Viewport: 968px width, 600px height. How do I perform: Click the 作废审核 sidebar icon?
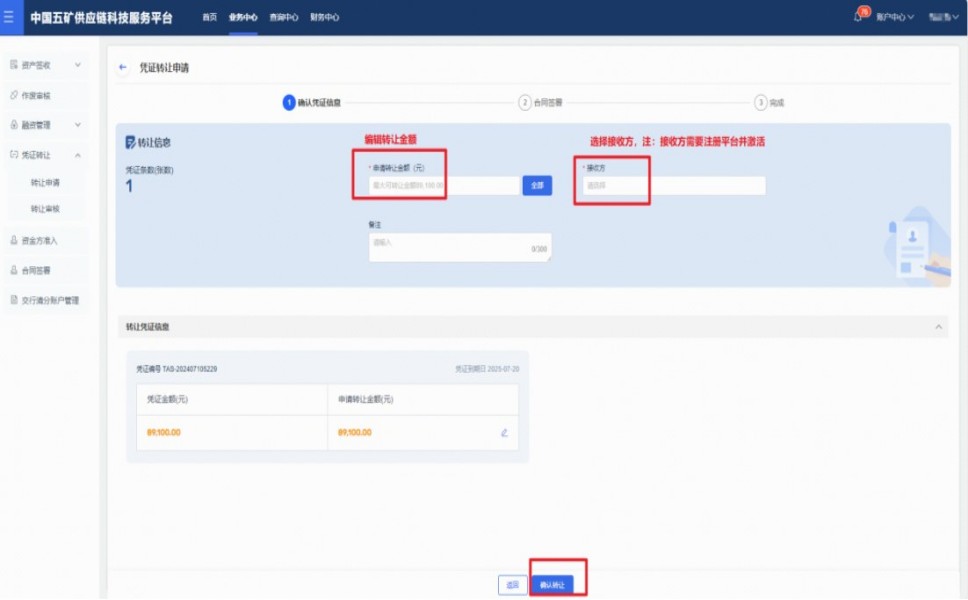[14, 95]
